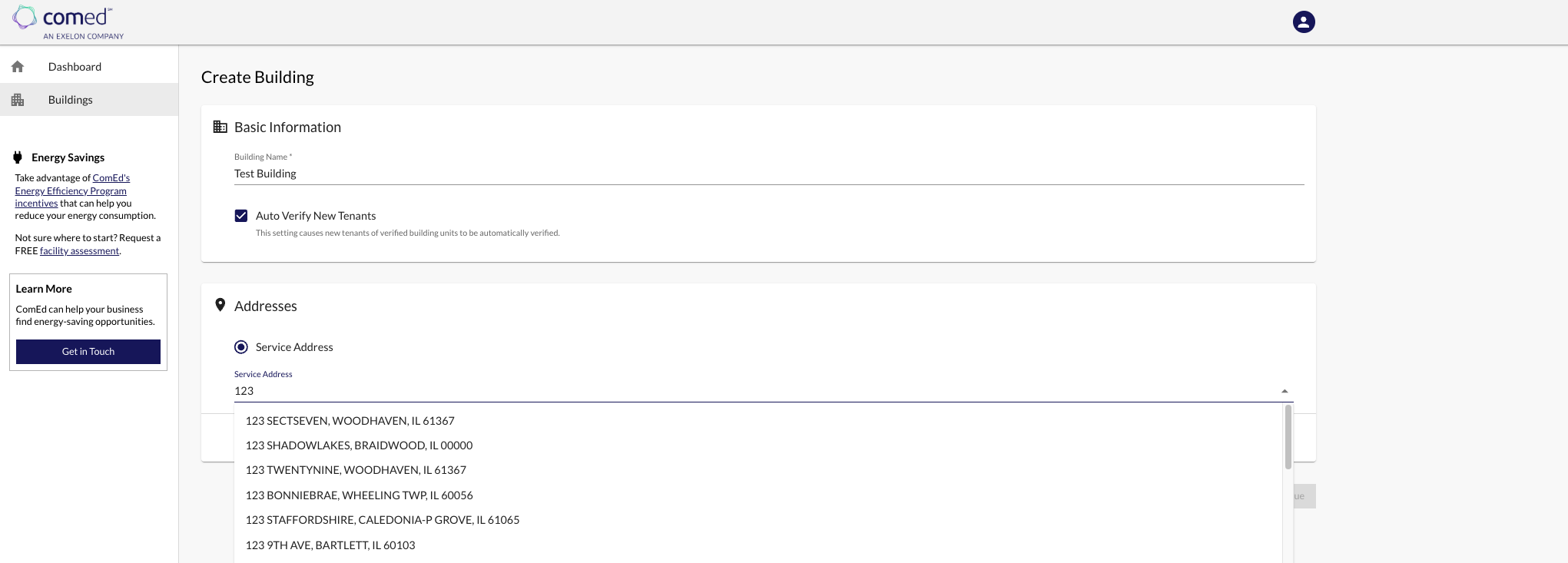Choose 123 SECTSEVEN, WOODHAVEN address option
This screenshot has width=1568, height=563.
[350, 421]
